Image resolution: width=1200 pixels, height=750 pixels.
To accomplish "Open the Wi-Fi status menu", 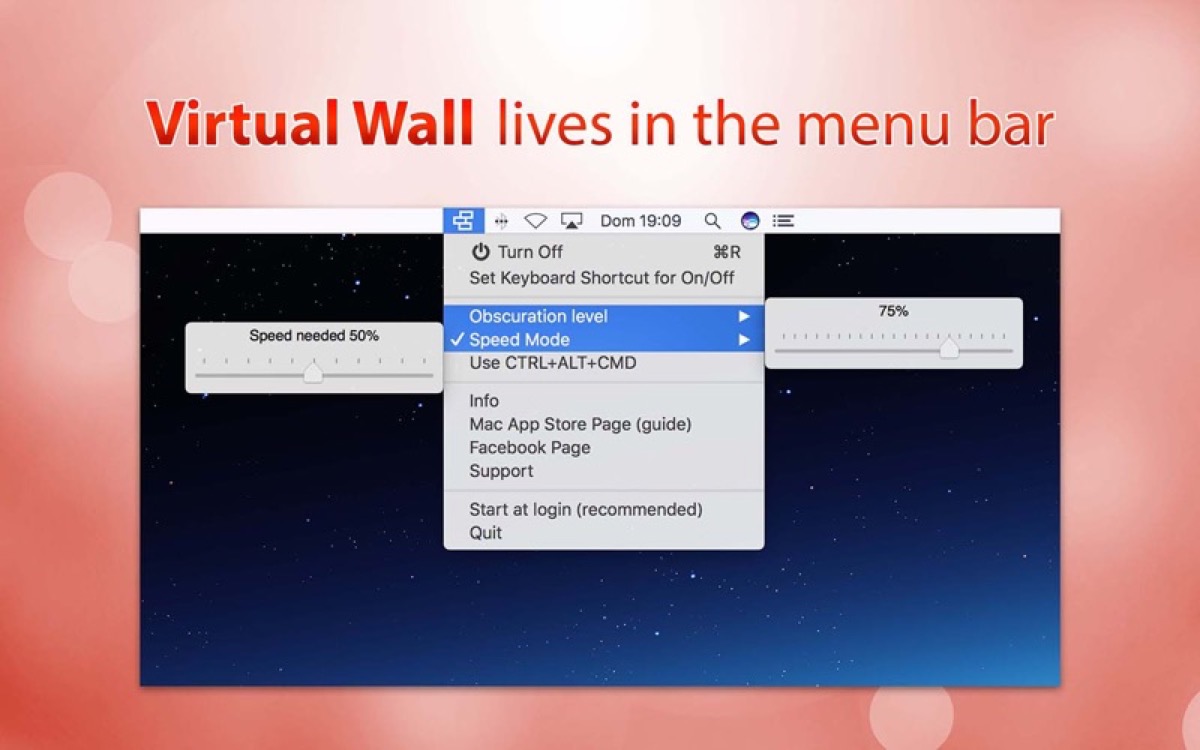I will pos(536,221).
